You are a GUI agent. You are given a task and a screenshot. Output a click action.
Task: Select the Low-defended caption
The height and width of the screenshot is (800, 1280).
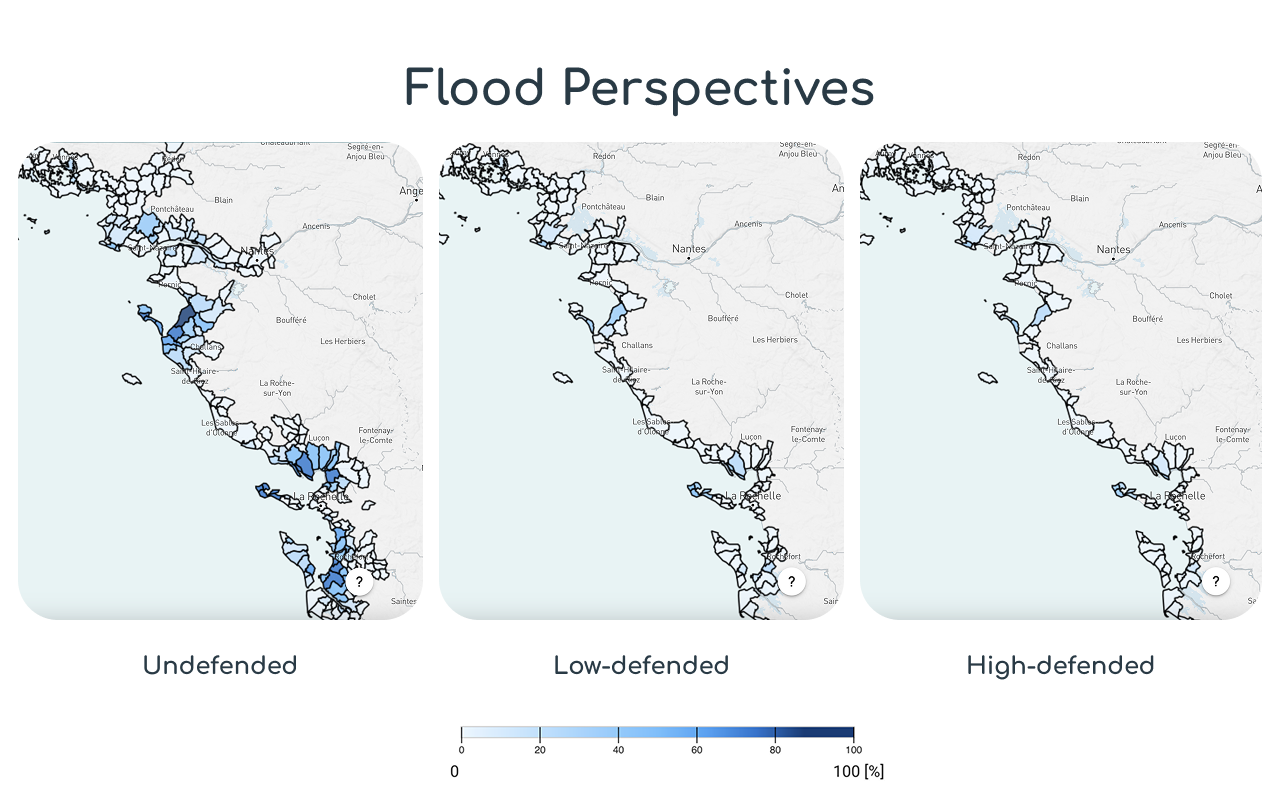pos(641,665)
